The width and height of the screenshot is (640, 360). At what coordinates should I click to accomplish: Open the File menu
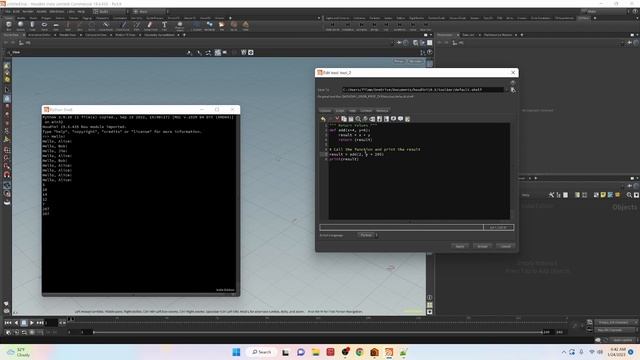8,11
